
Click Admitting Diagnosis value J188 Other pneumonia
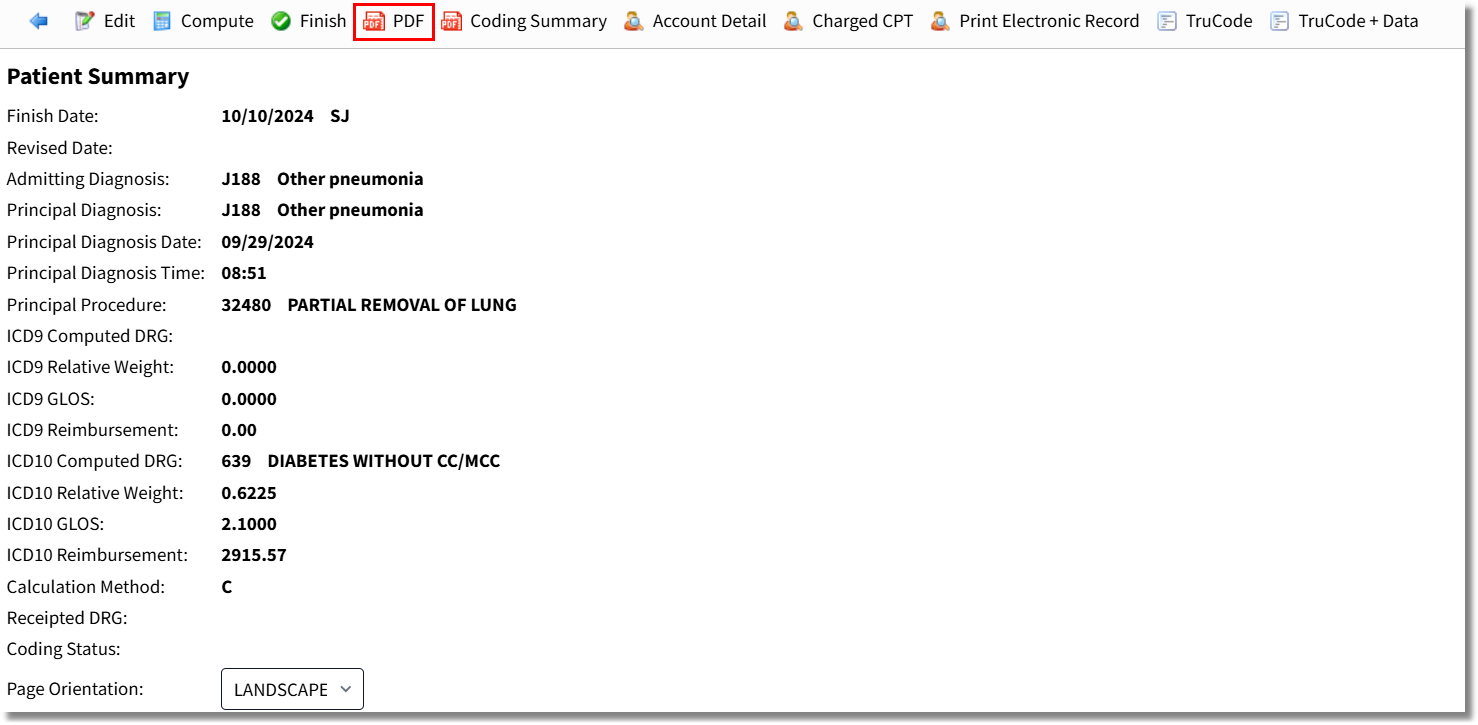322,179
